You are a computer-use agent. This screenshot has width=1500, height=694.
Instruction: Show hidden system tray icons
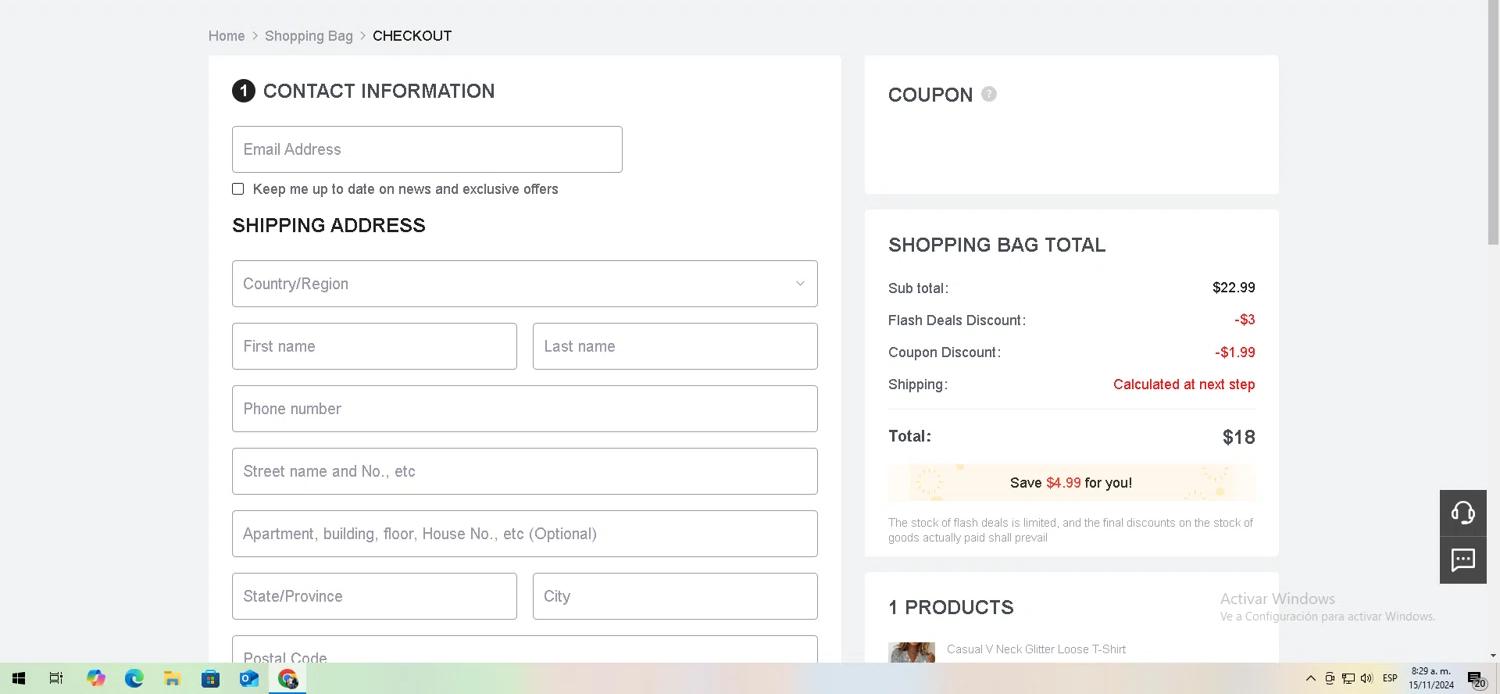click(1311, 679)
